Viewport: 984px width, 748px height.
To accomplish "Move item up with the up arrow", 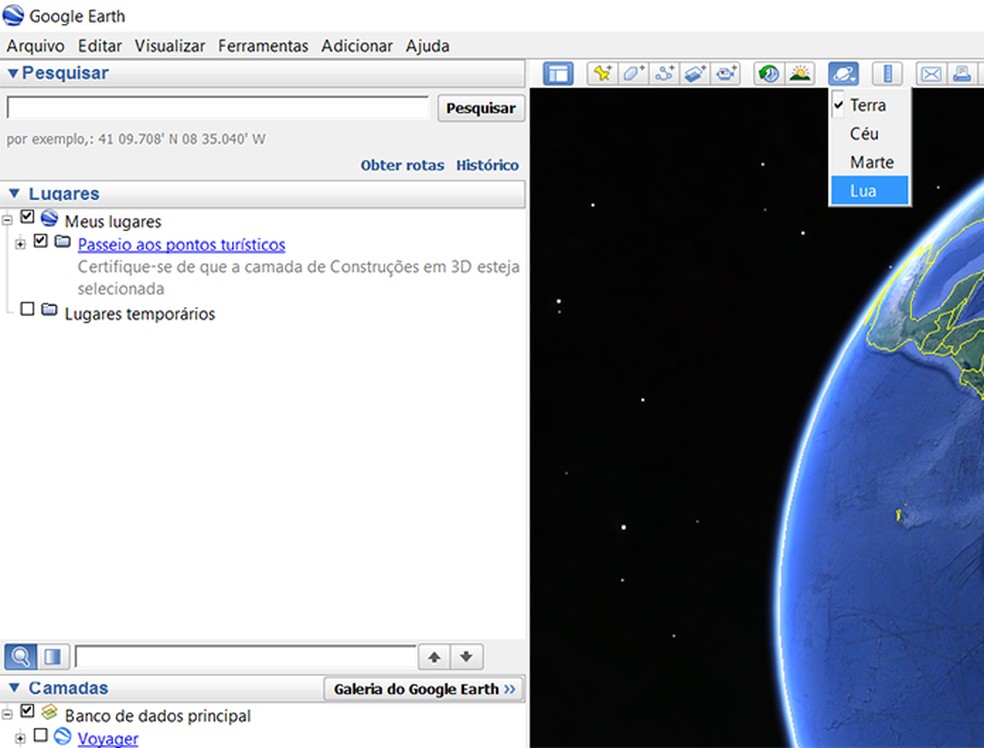I will click(x=434, y=657).
